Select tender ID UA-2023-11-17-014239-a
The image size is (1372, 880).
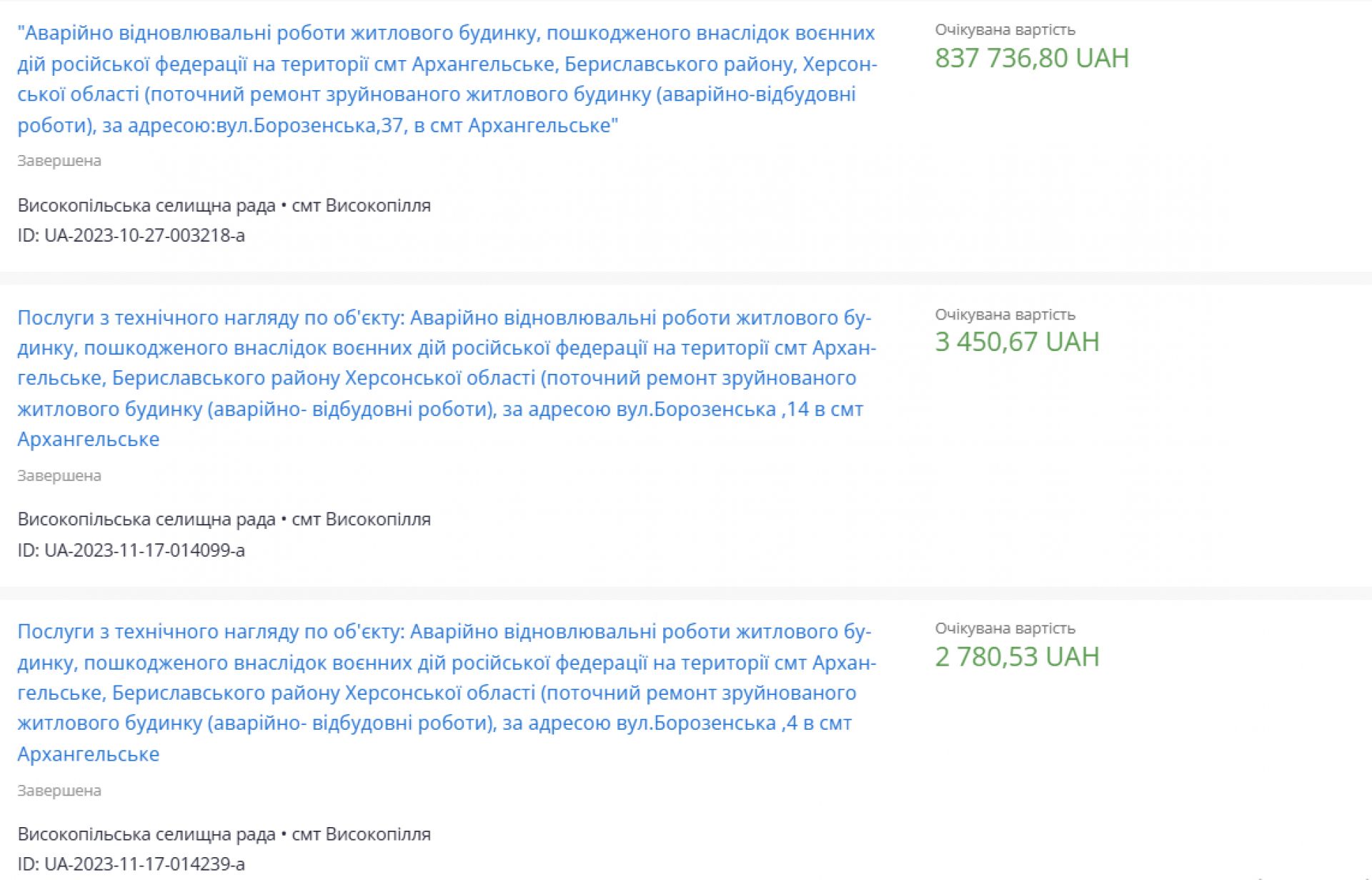pos(144,864)
